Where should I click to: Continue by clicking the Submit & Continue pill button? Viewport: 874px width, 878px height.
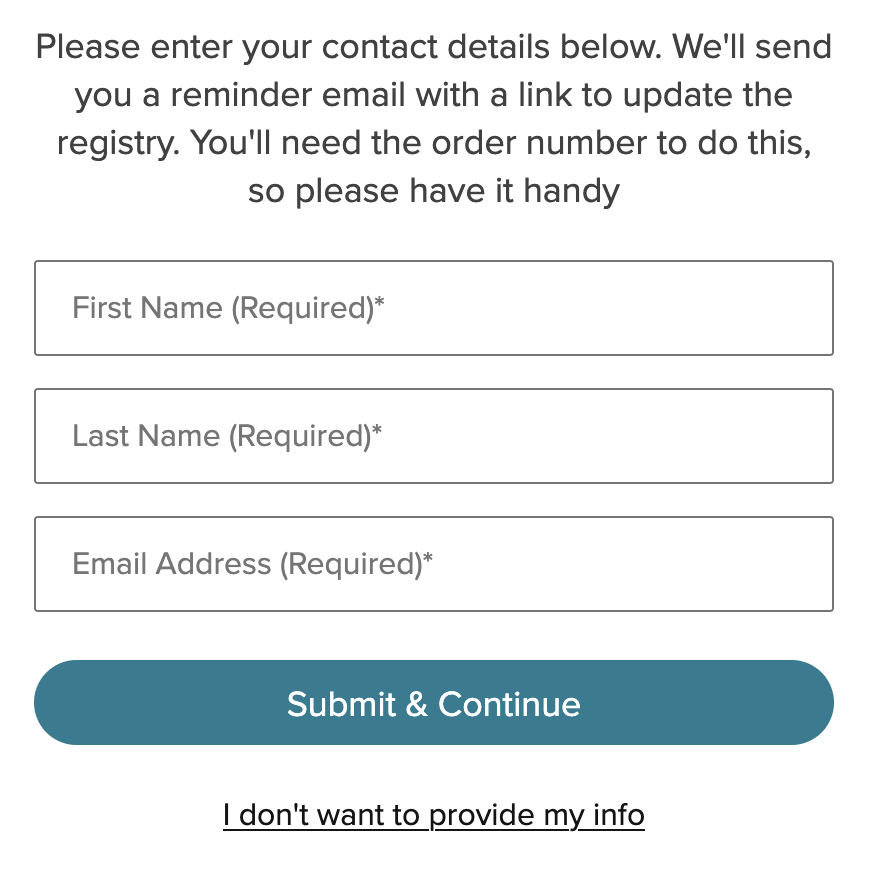434,703
